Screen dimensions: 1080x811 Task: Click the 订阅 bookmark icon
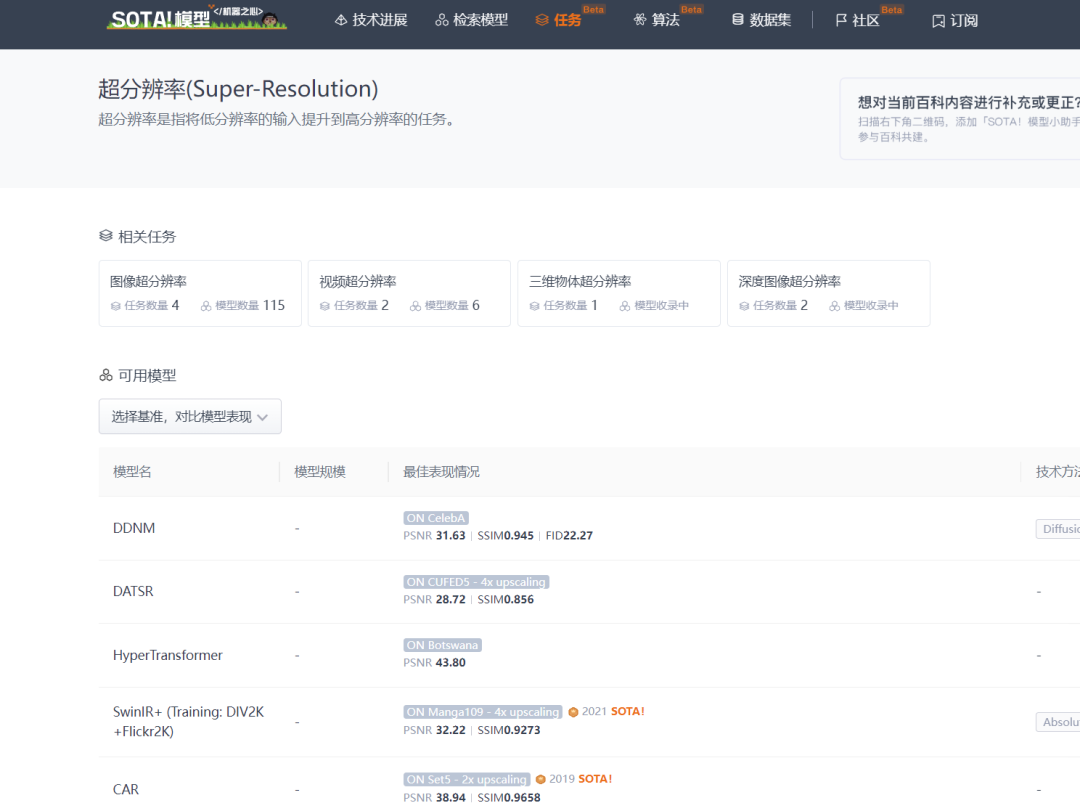coord(938,21)
